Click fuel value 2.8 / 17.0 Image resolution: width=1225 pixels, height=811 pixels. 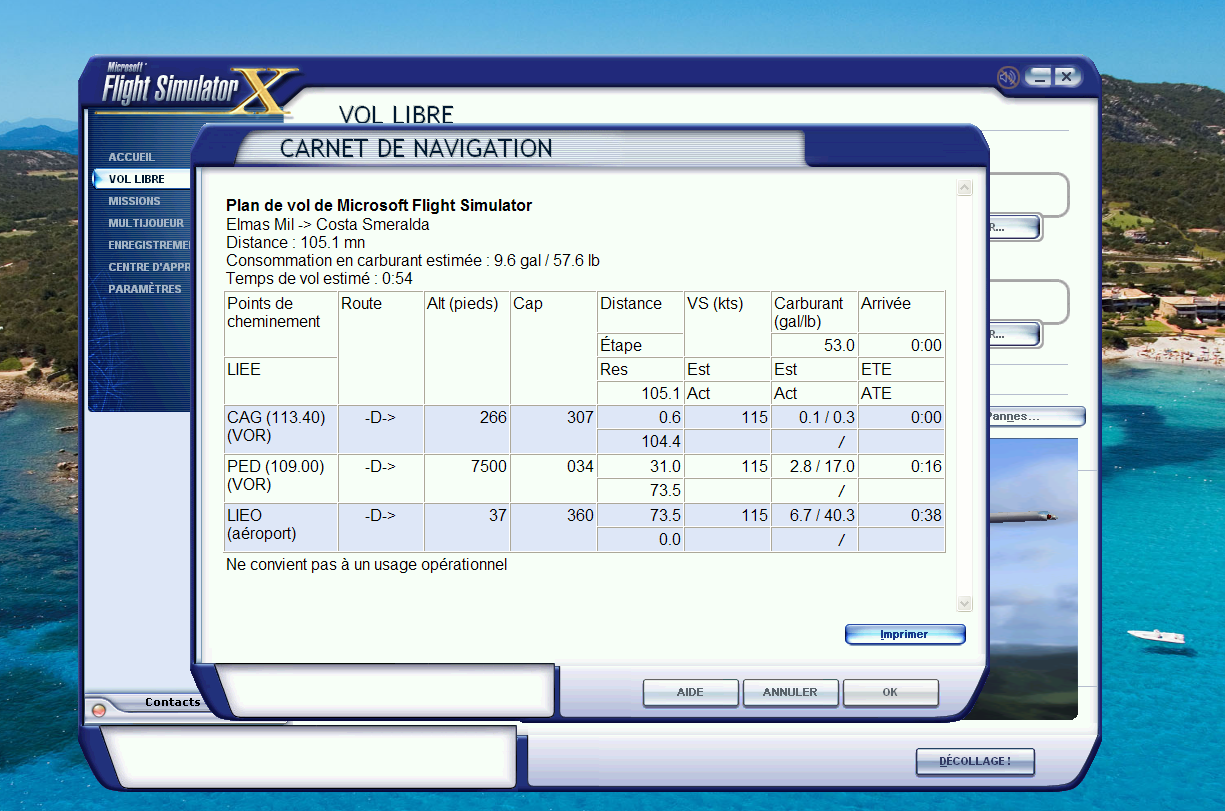824,466
